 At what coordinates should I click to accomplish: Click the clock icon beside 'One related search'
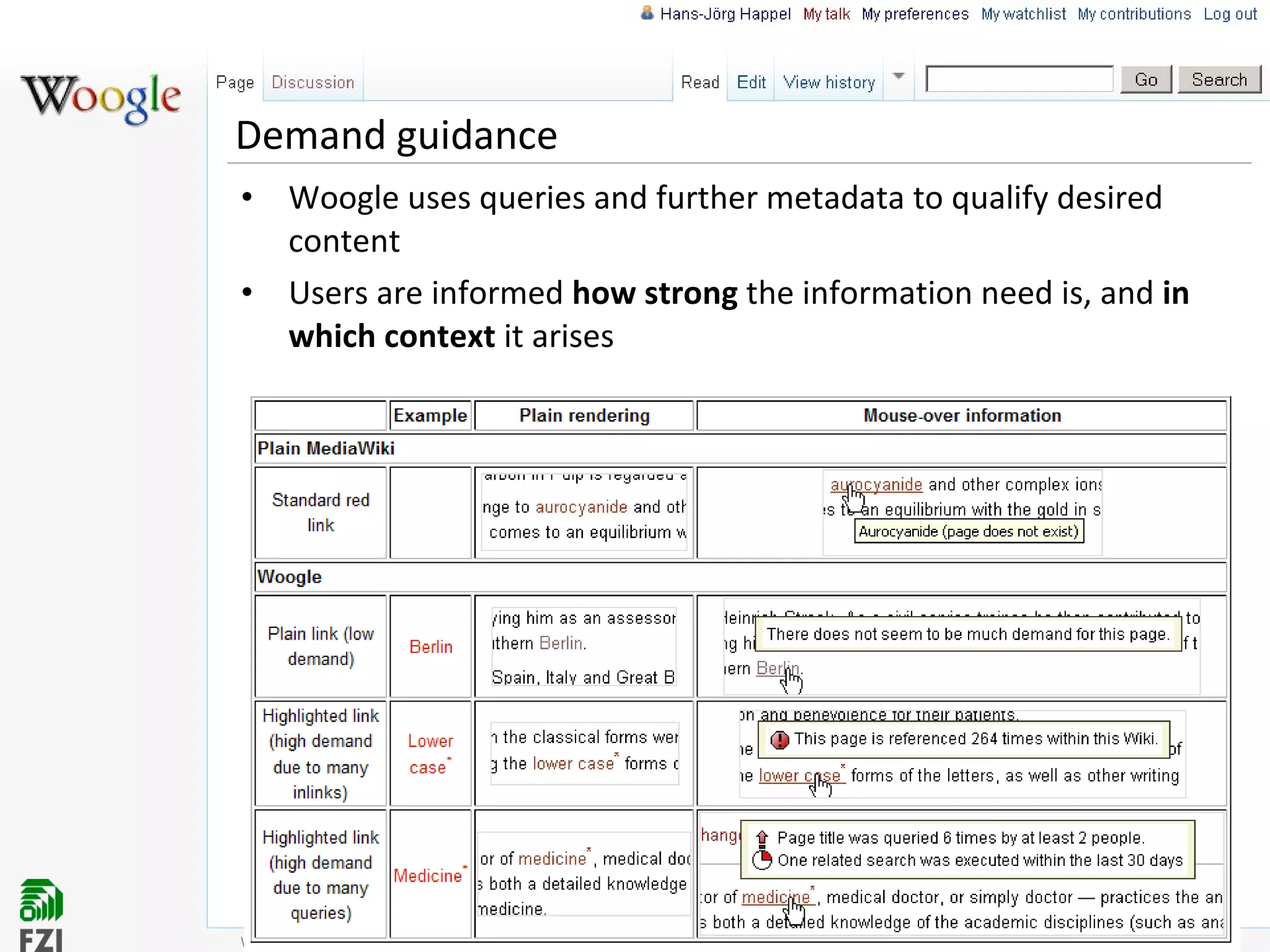tap(762, 860)
